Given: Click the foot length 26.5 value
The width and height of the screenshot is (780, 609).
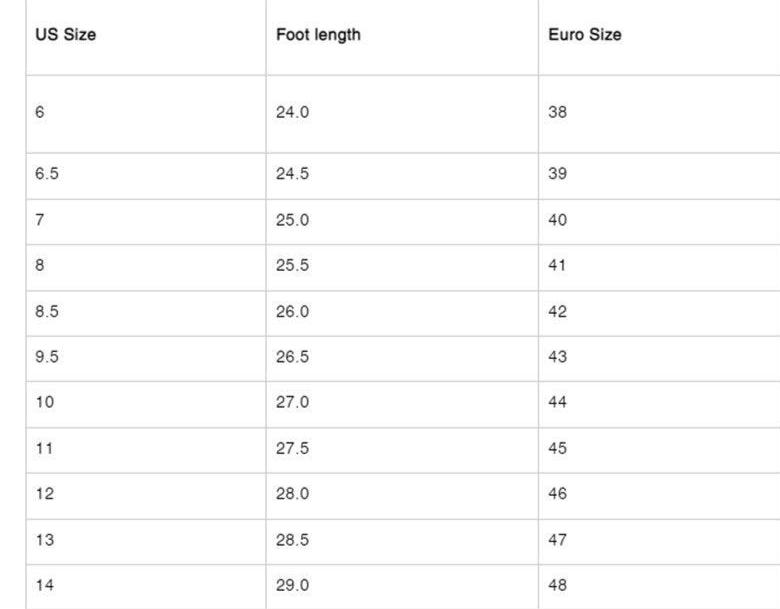Looking at the screenshot, I should 292,356.
